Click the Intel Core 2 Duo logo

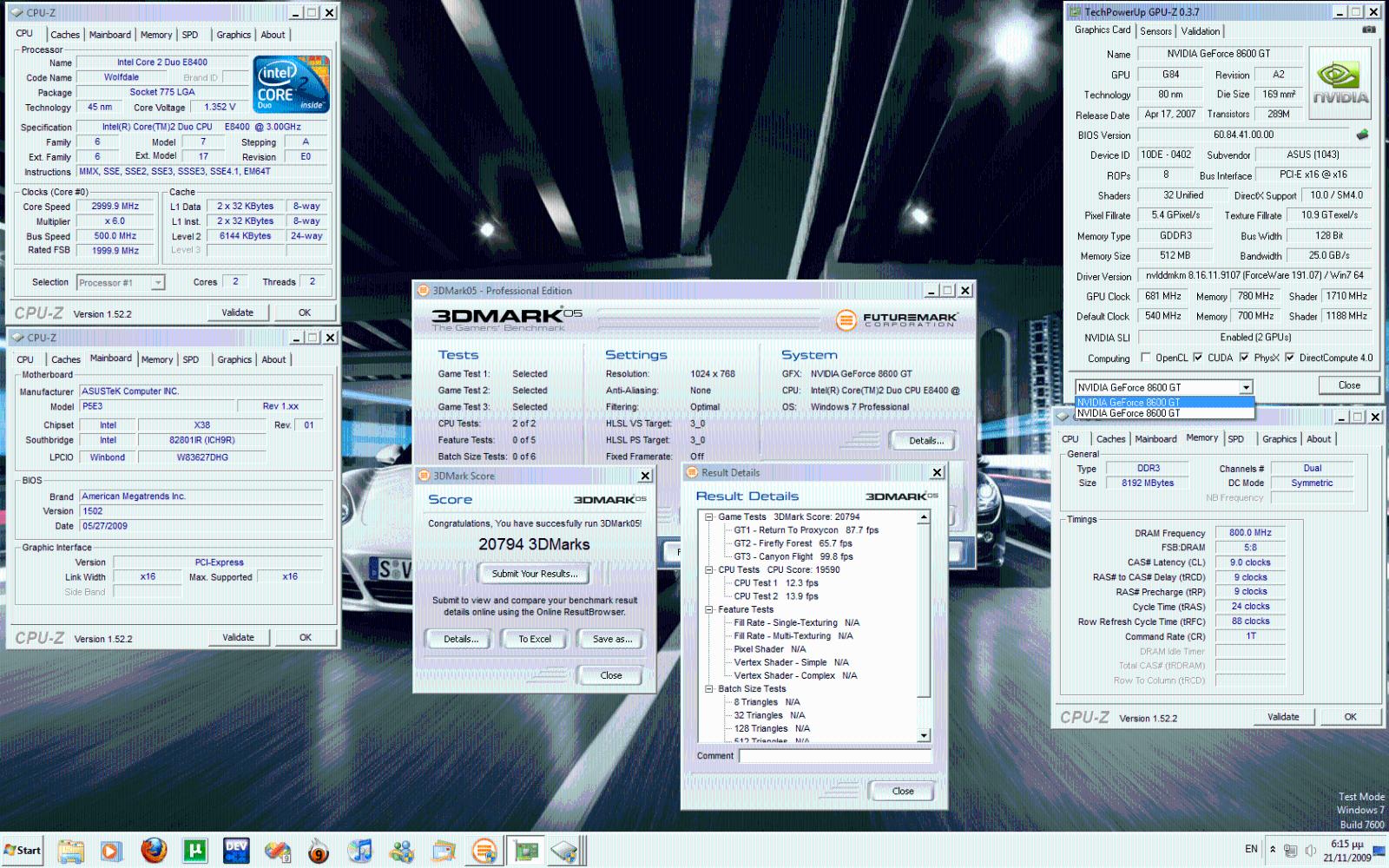click(x=291, y=84)
